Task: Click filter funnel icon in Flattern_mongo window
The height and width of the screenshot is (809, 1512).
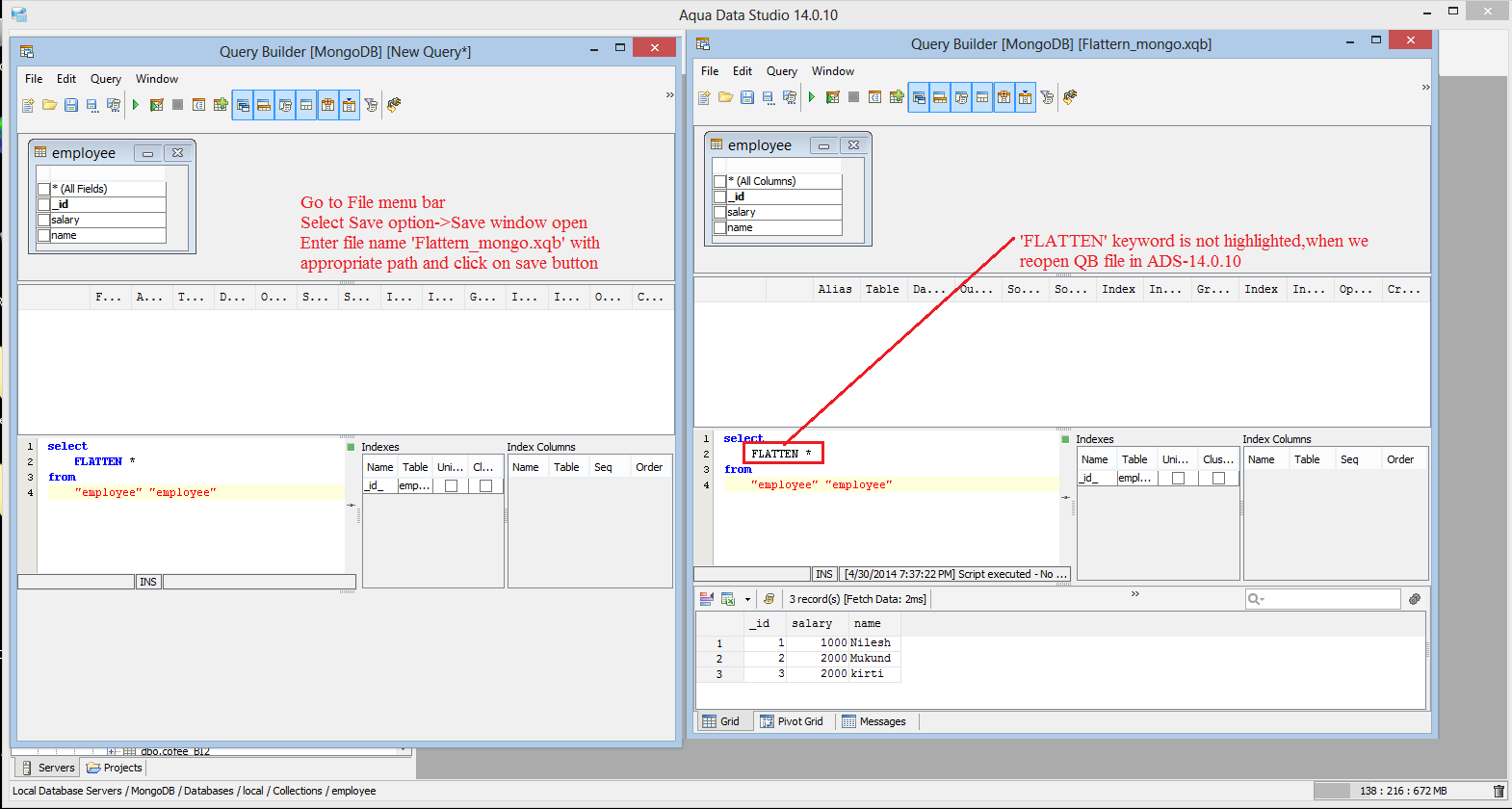Action: 1047,97
